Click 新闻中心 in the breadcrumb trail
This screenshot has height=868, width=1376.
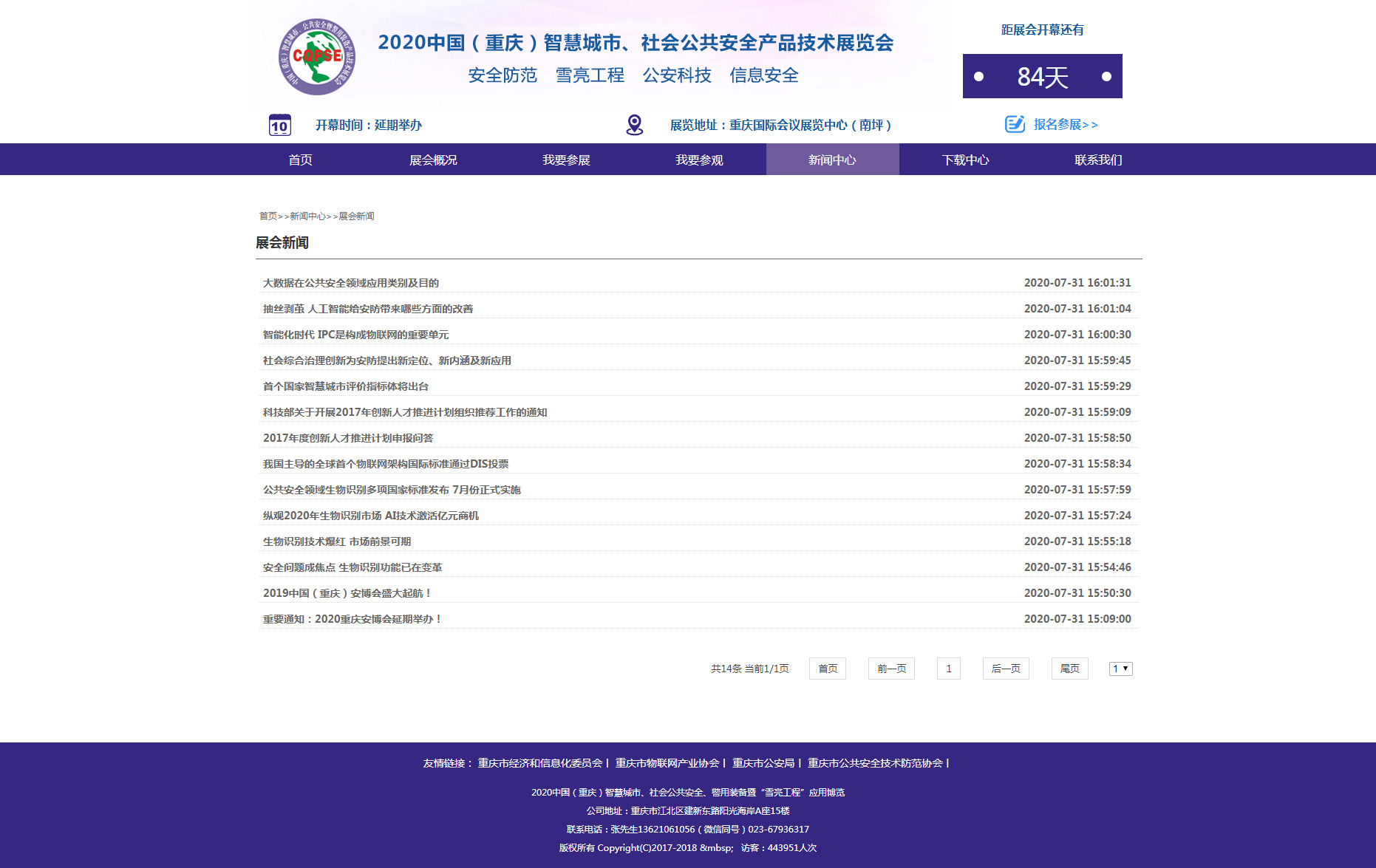[307, 216]
